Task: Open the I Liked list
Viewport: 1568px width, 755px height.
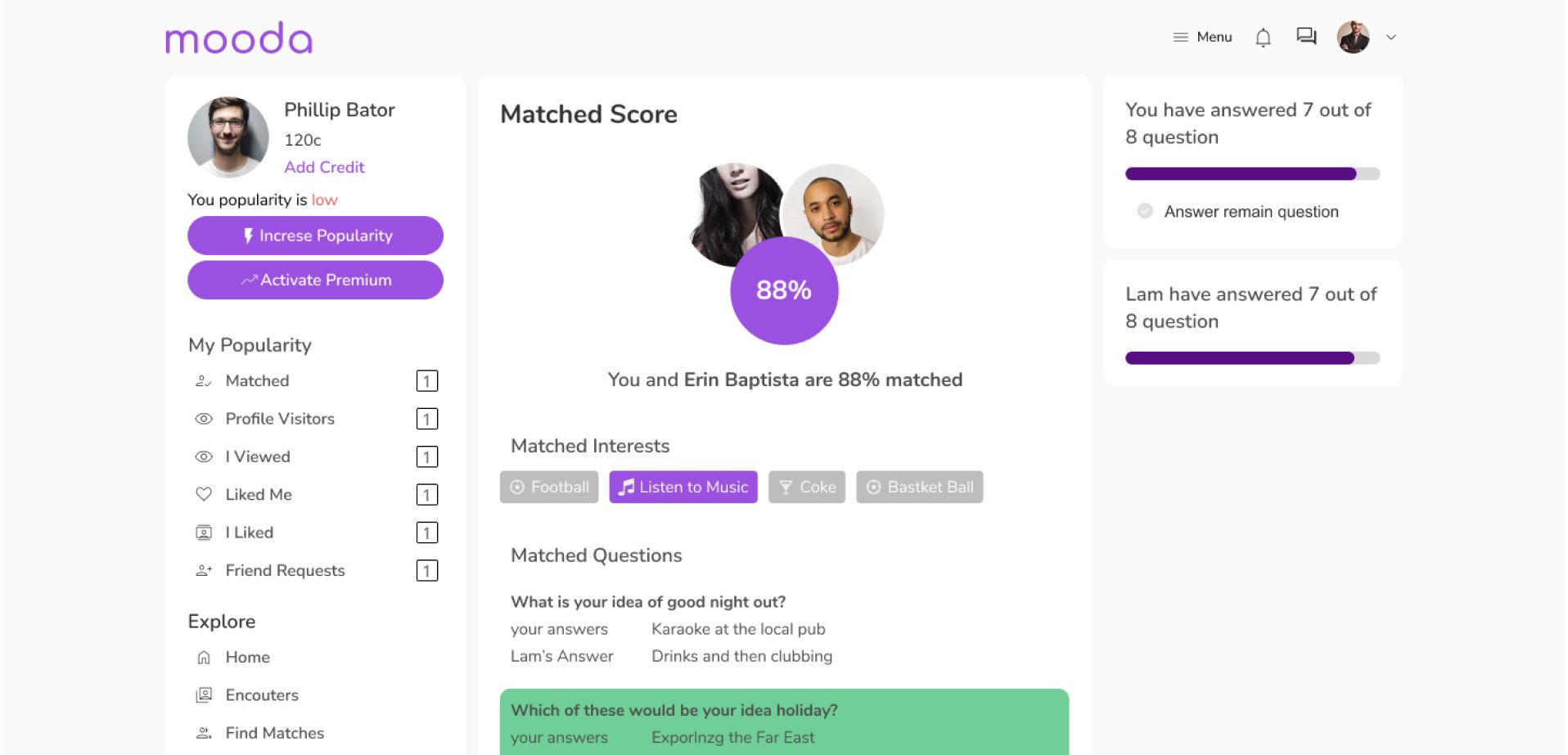Action: pos(249,533)
